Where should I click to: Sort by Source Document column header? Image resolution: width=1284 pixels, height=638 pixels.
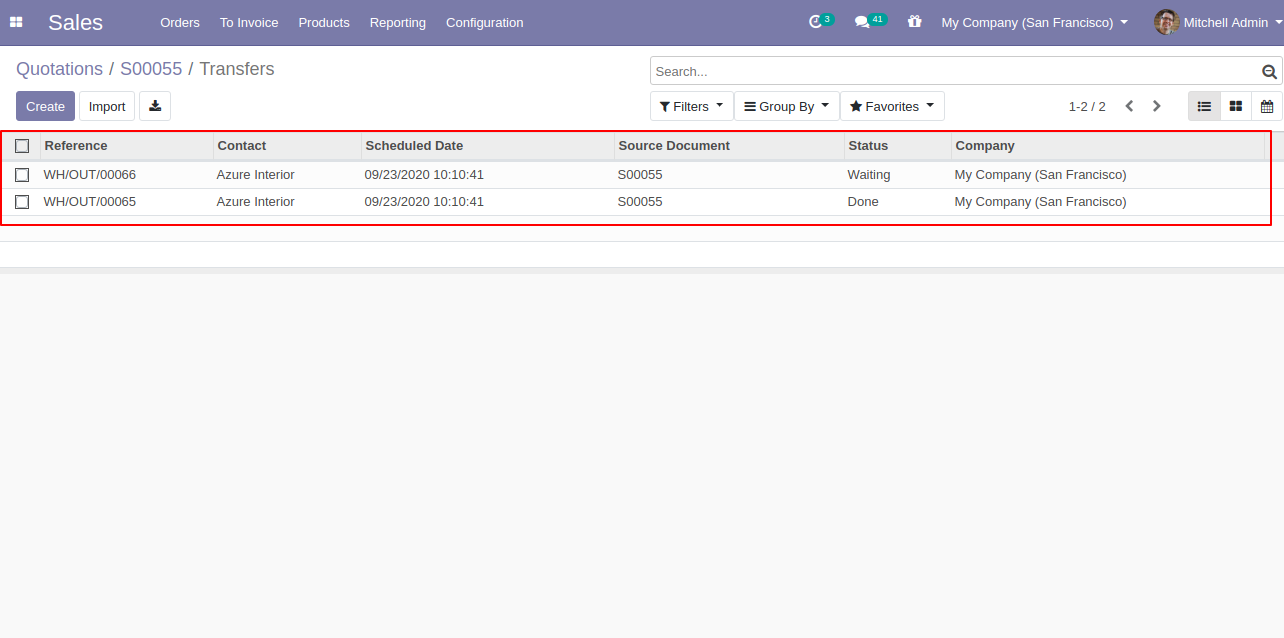coord(729,146)
